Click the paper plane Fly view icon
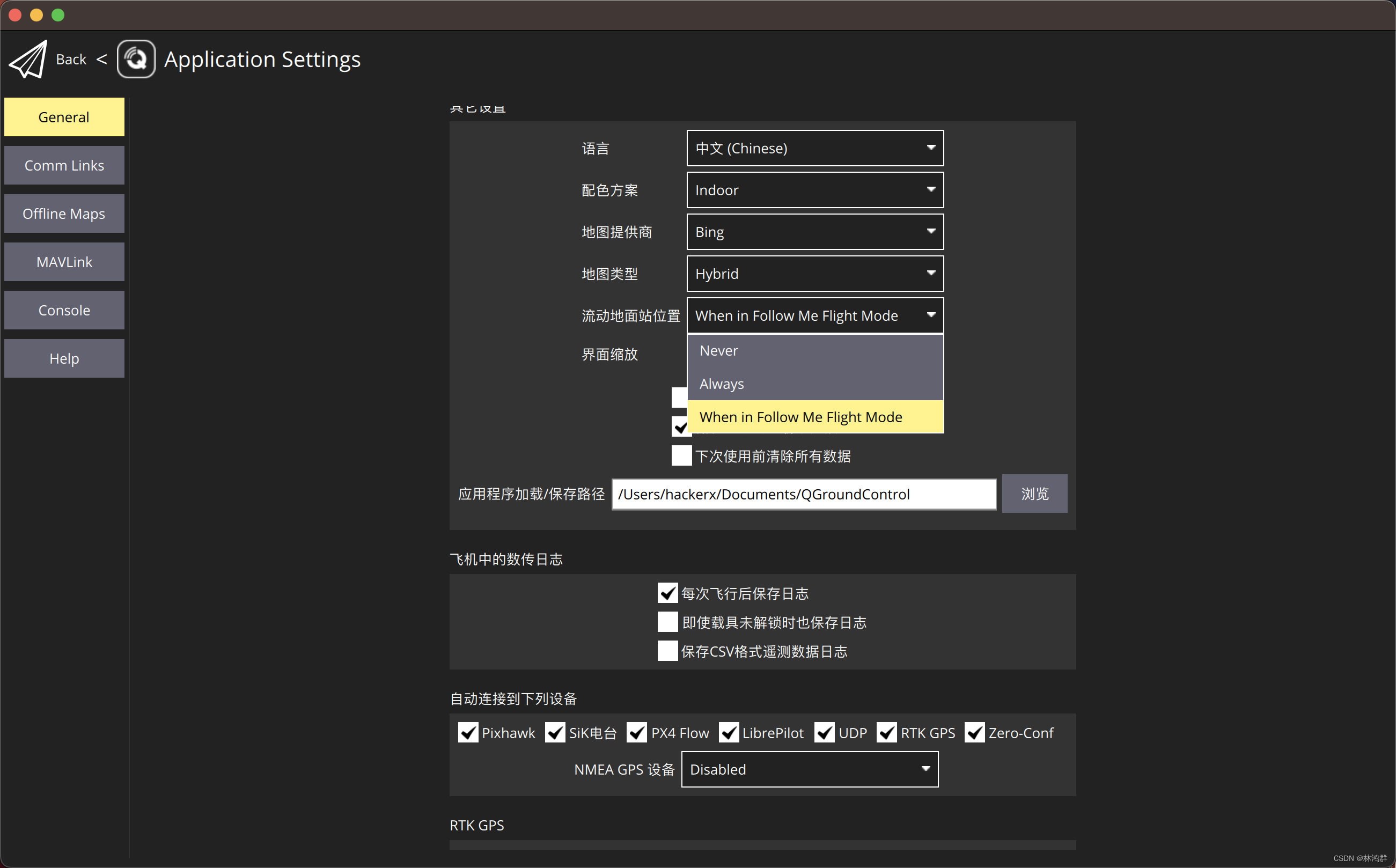1396x868 pixels. click(x=28, y=59)
